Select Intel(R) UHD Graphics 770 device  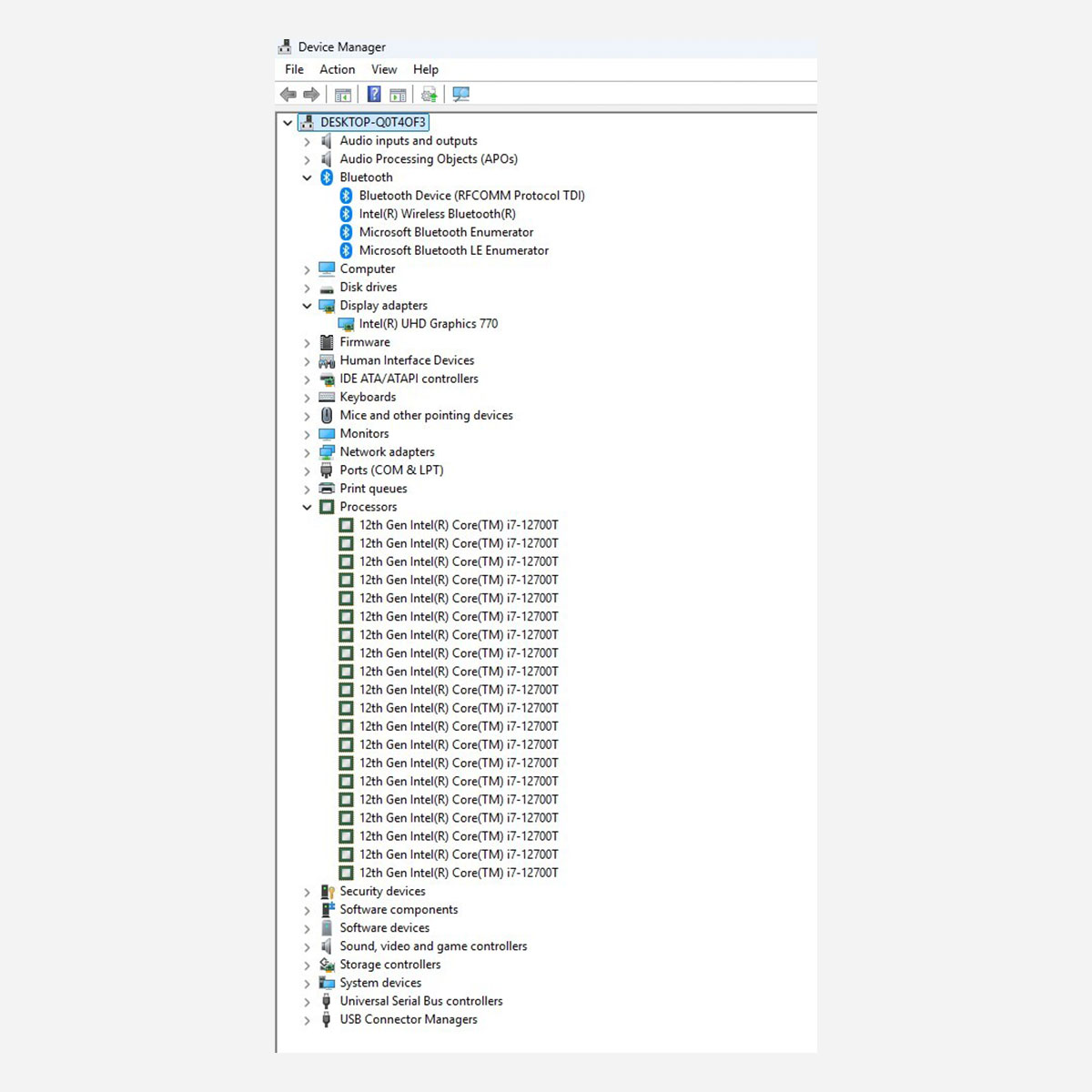click(428, 324)
